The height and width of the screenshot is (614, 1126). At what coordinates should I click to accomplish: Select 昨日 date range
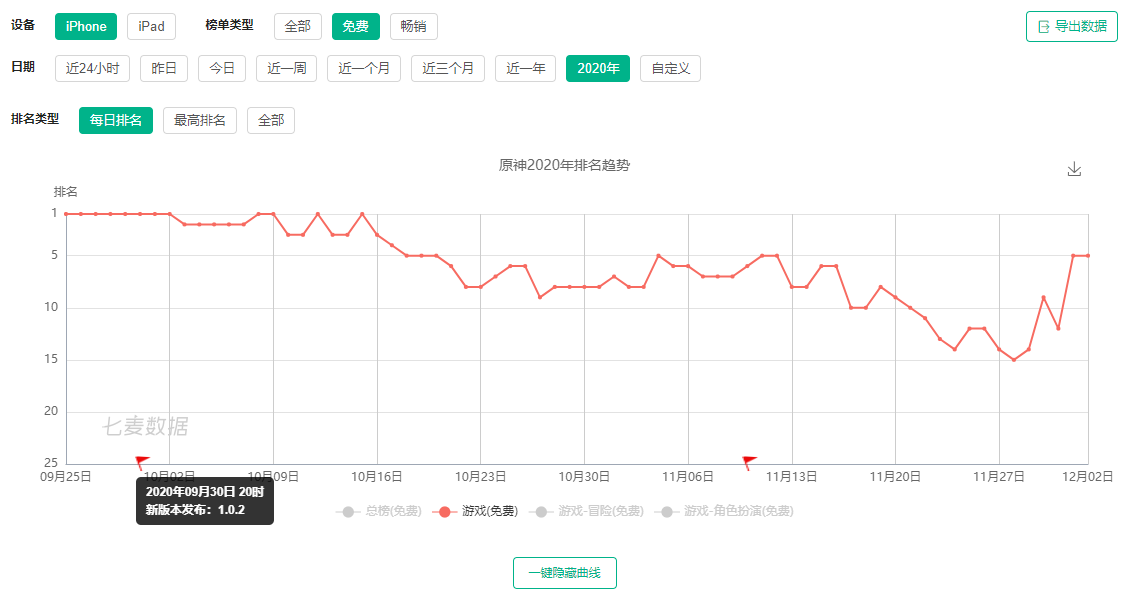coord(164,68)
